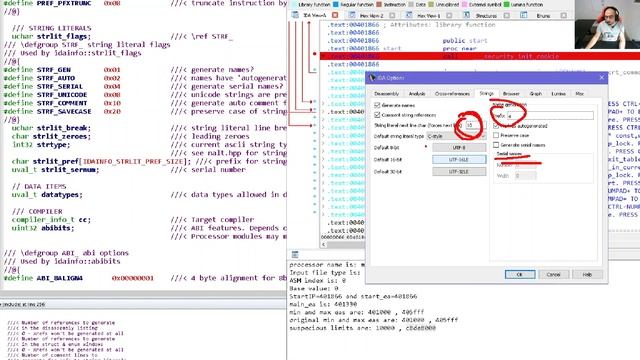Click the Output window panel icon
Viewport: 640px width, 360px height.
tap(295, 255)
